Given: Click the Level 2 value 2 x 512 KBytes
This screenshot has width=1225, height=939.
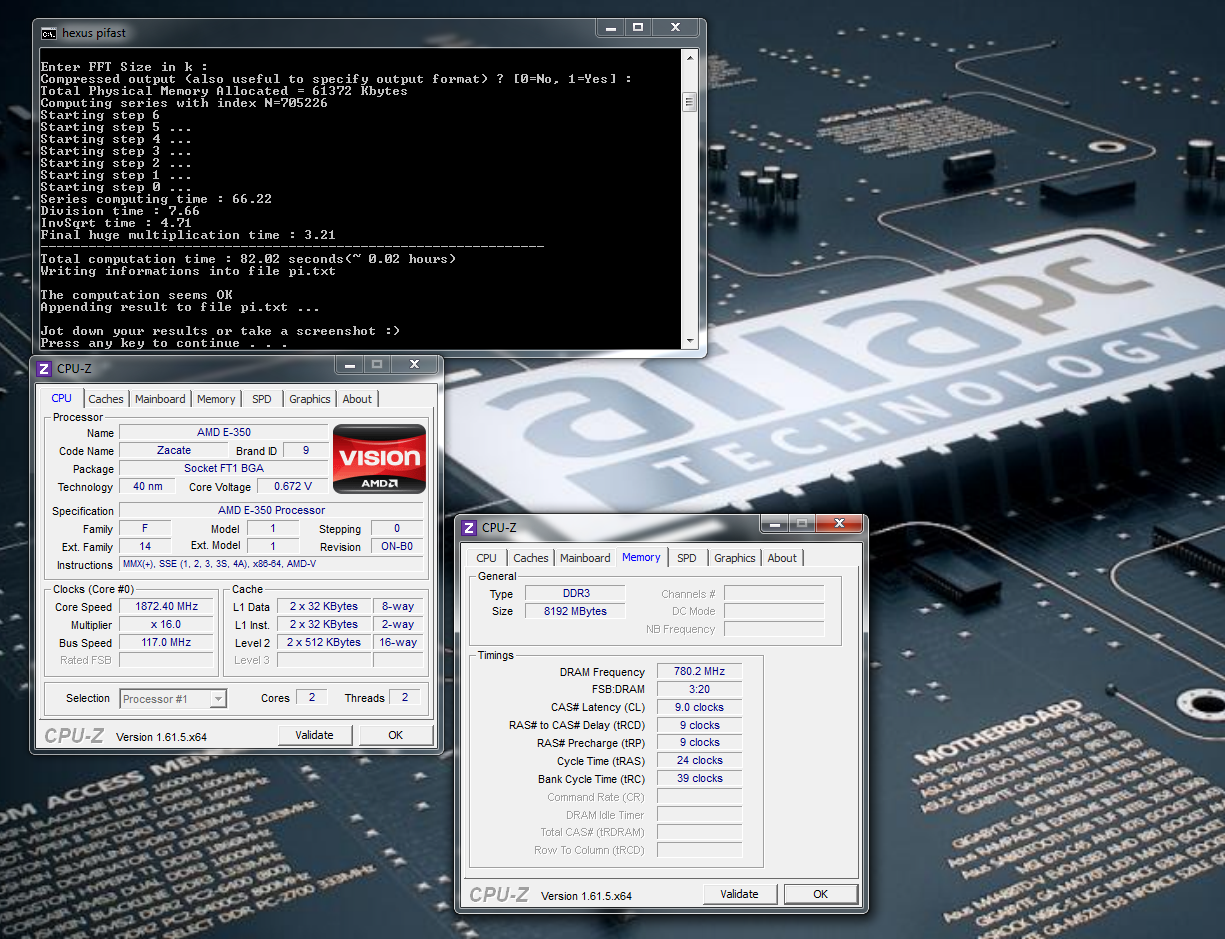Looking at the screenshot, I should [x=323, y=642].
